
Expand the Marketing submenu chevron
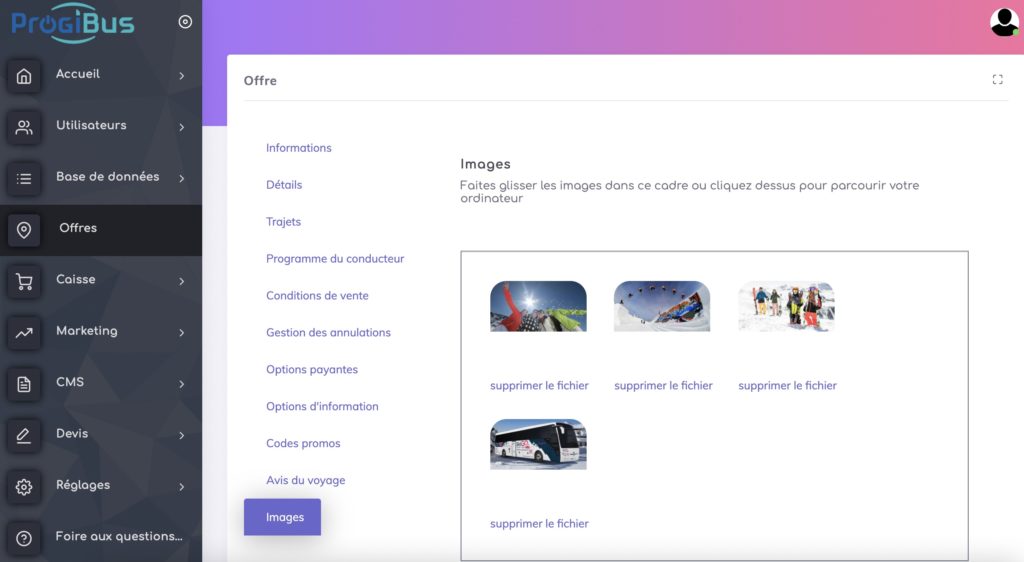(182, 332)
